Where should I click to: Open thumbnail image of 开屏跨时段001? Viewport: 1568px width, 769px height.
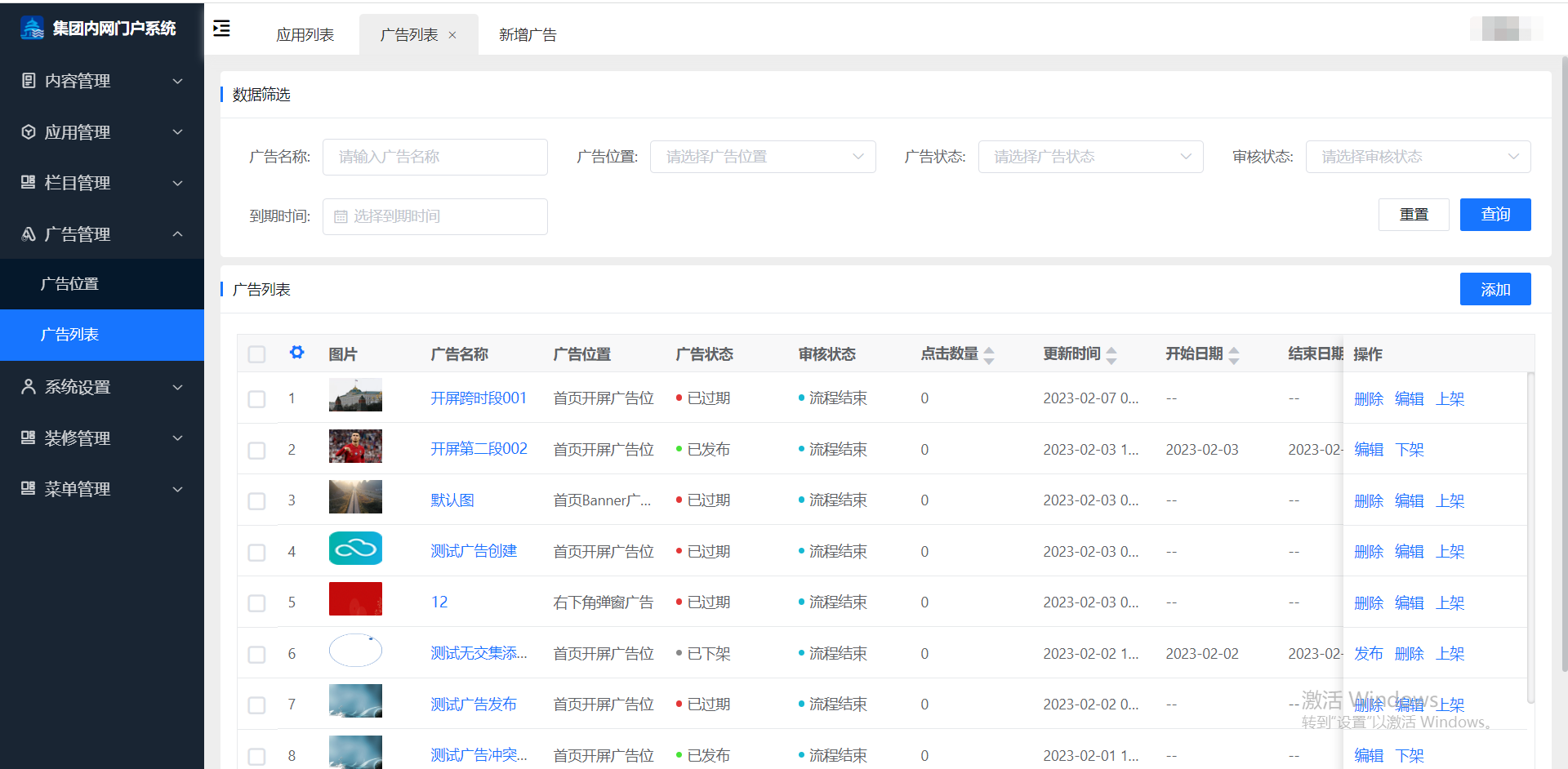click(x=355, y=395)
